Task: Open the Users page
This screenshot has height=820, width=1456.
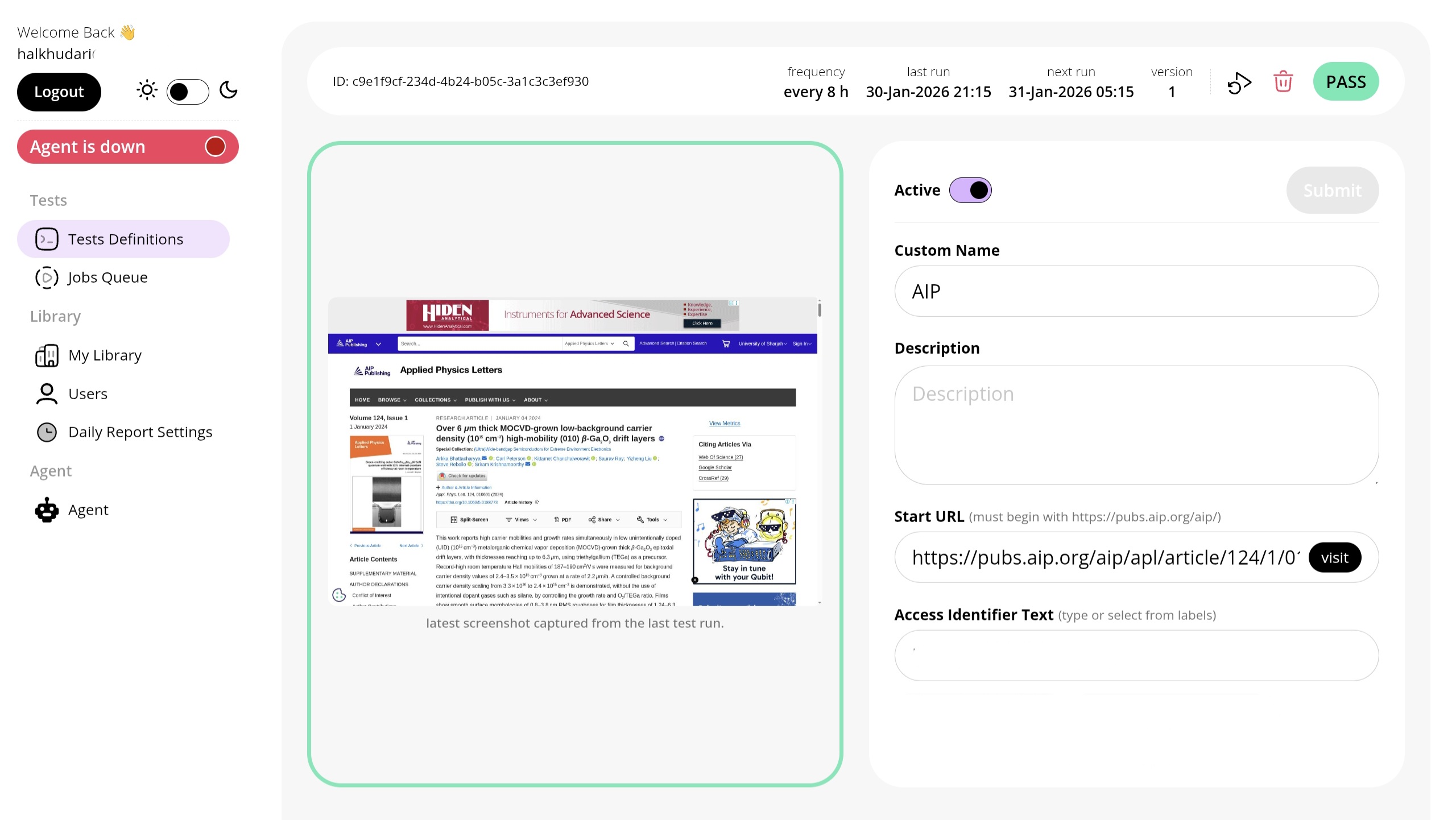Action: coord(88,394)
